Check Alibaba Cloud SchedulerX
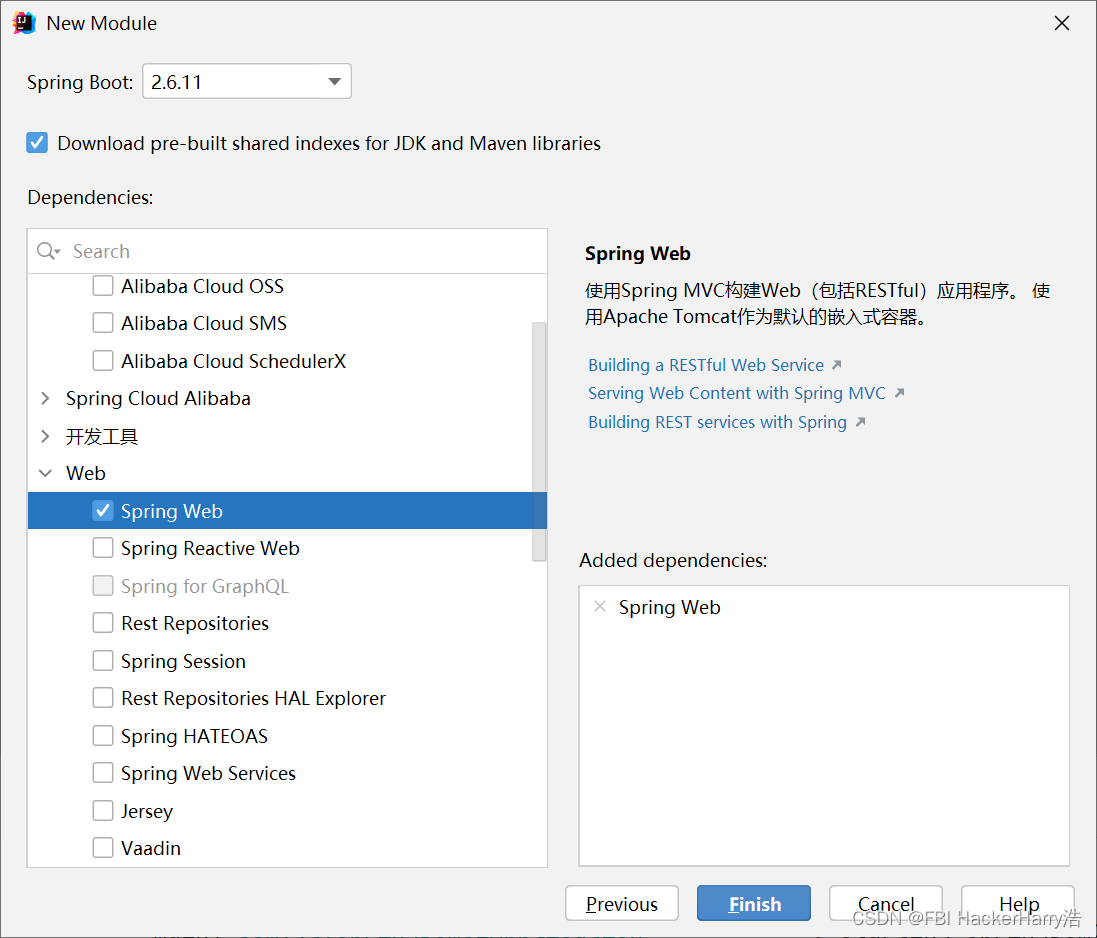1097x938 pixels. (x=103, y=360)
